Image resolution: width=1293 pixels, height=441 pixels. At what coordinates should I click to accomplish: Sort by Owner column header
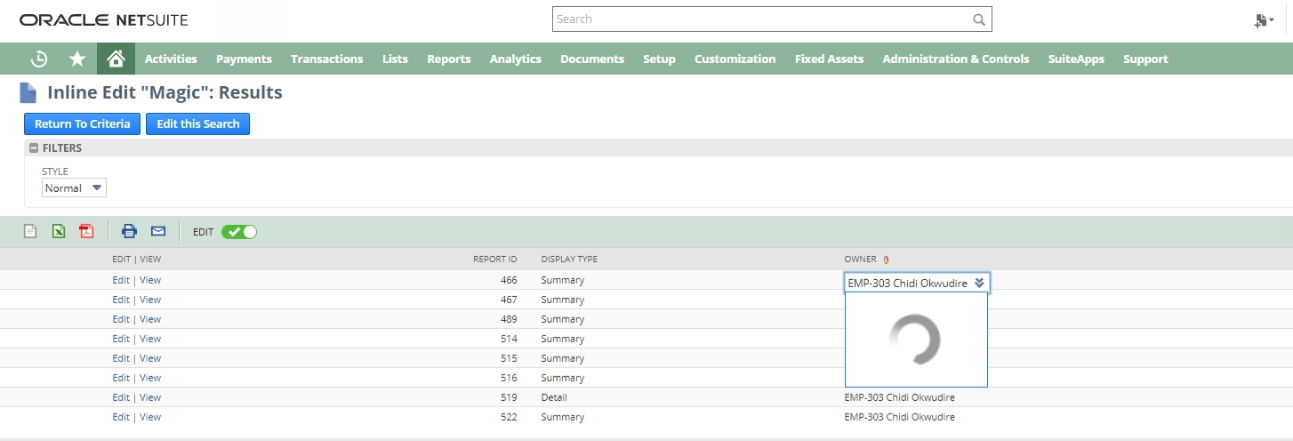pos(860,260)
